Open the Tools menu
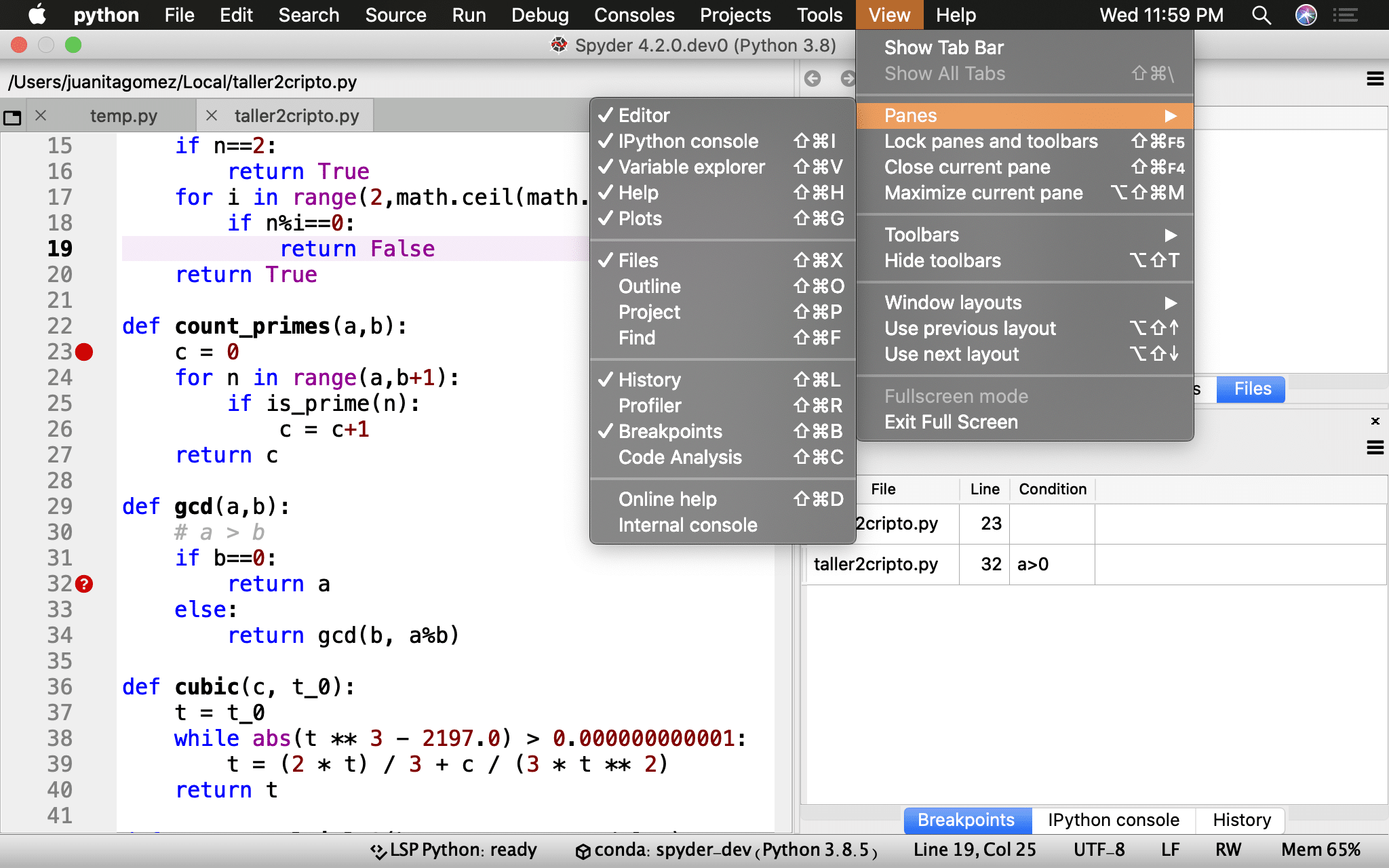 click(x=819, y=14)
